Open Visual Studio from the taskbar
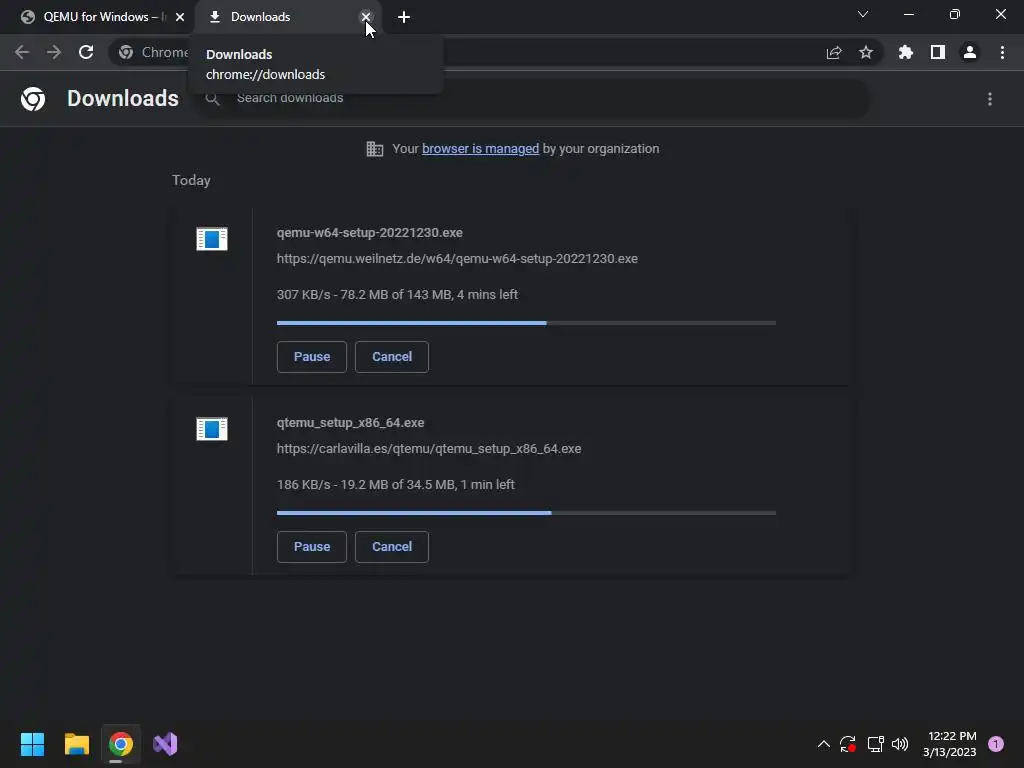Screen dimensions: 1024x768 (x=165, y=744)
